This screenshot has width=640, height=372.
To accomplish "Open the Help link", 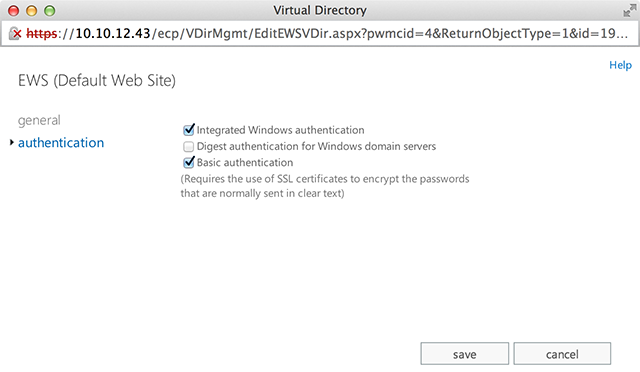I will pos(620,65).
